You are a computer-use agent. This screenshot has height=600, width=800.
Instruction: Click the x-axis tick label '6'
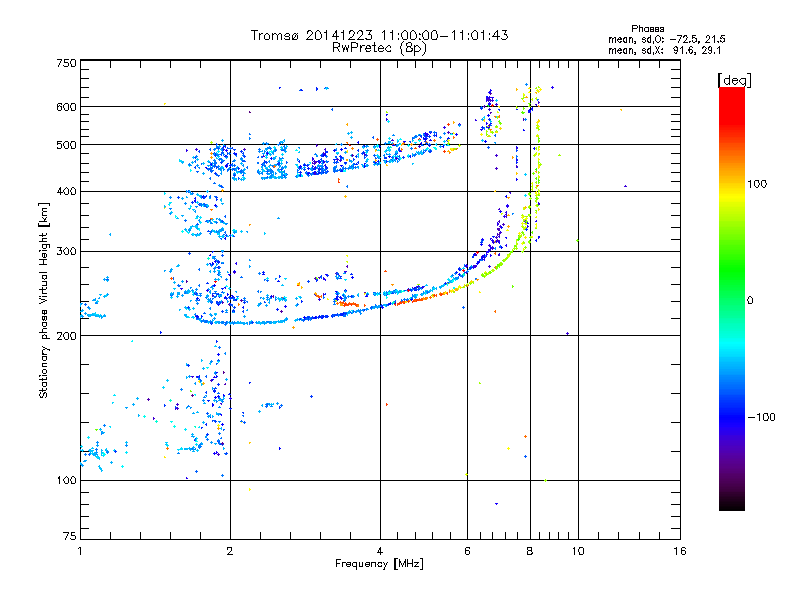tap(467, 551)
